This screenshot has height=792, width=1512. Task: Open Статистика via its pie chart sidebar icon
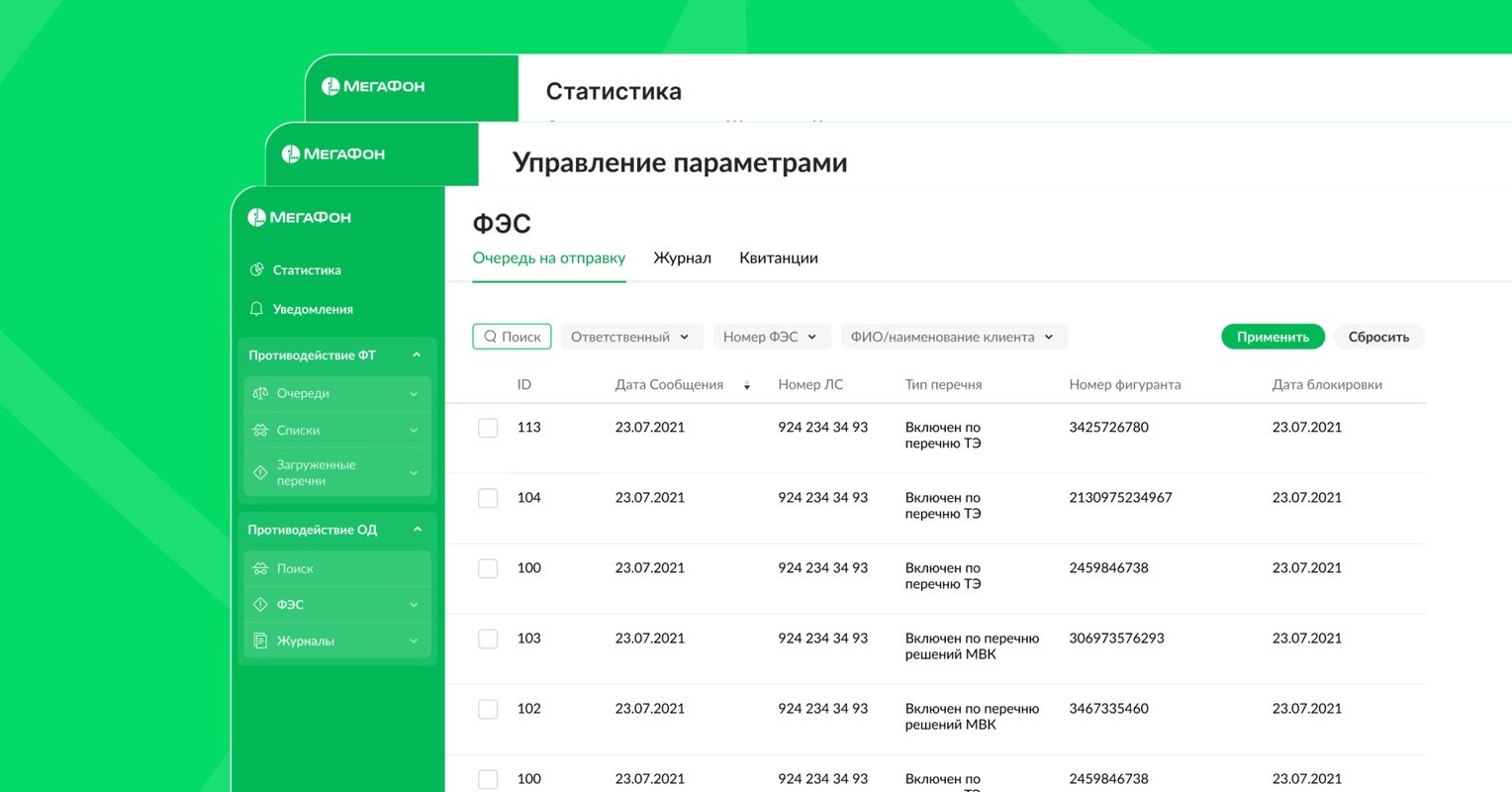tap(256, 269)
